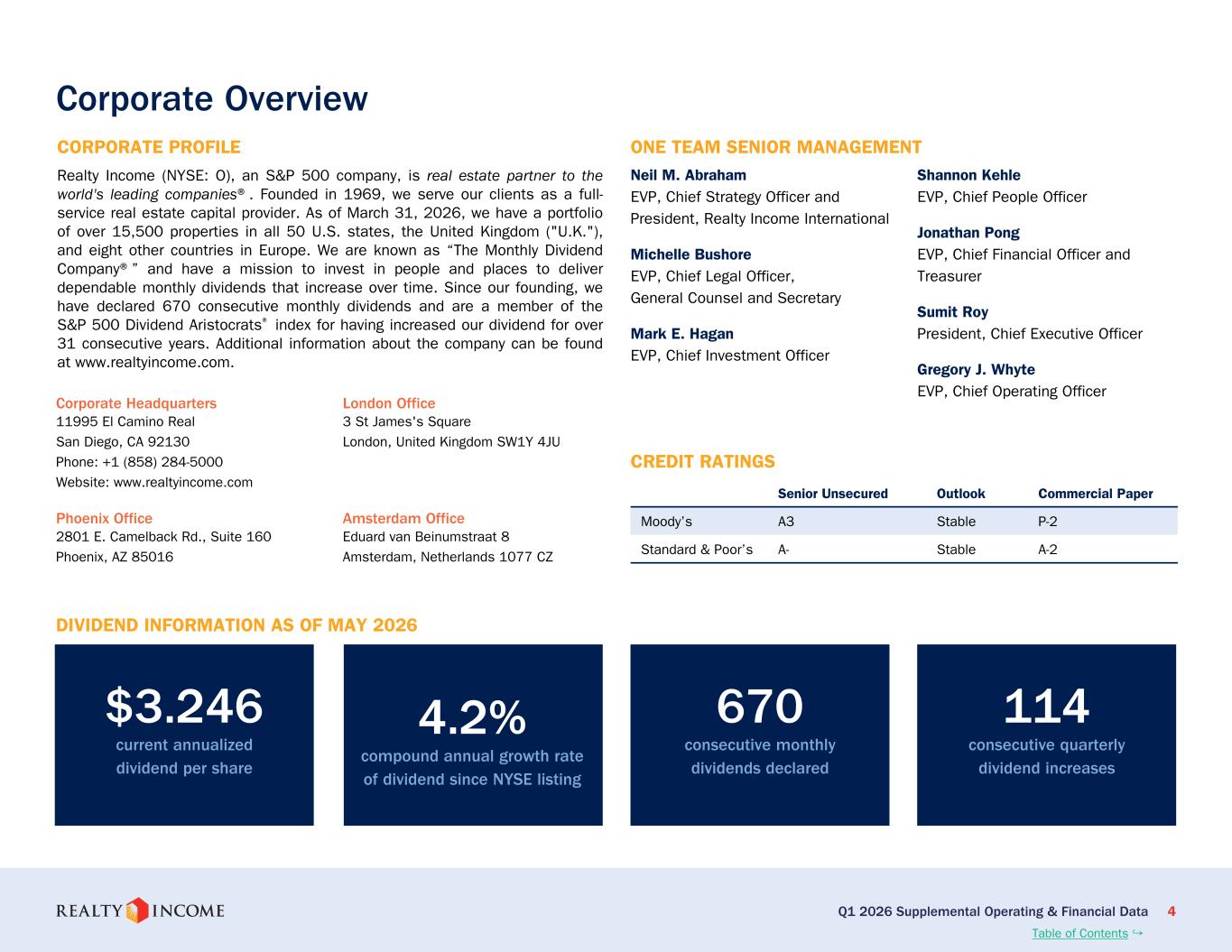Click the Stable outlook in the Standard & Poor's row
The image size is (1232, 952).
(x=957, y=549)
